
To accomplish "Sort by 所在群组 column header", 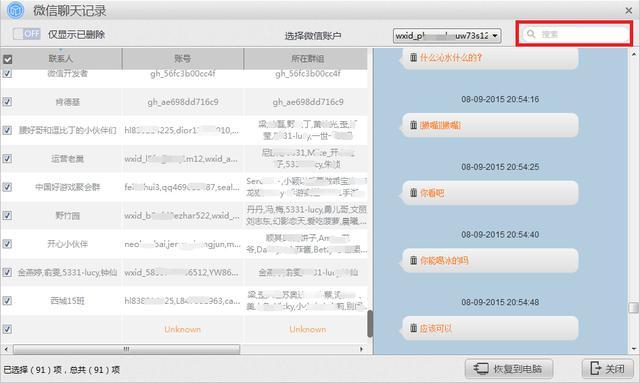I will (x=307, y=59).
